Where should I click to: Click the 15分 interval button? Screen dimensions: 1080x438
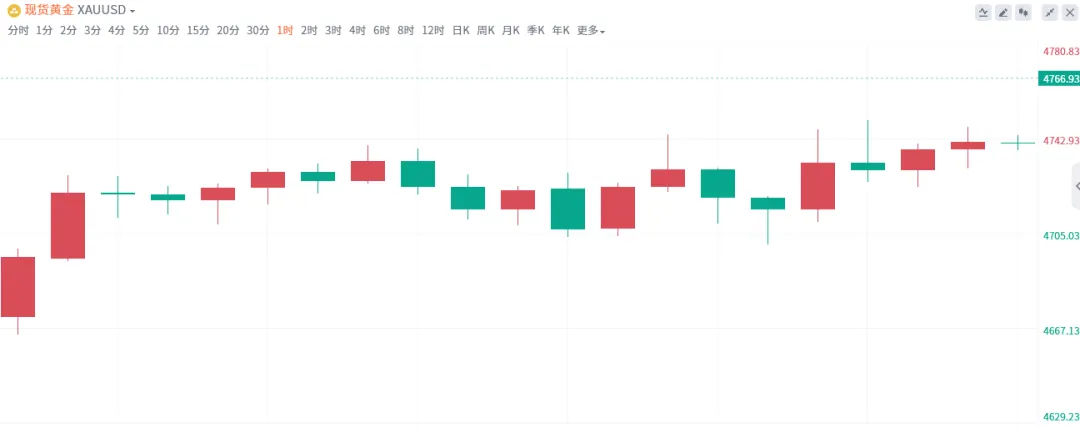198,31
